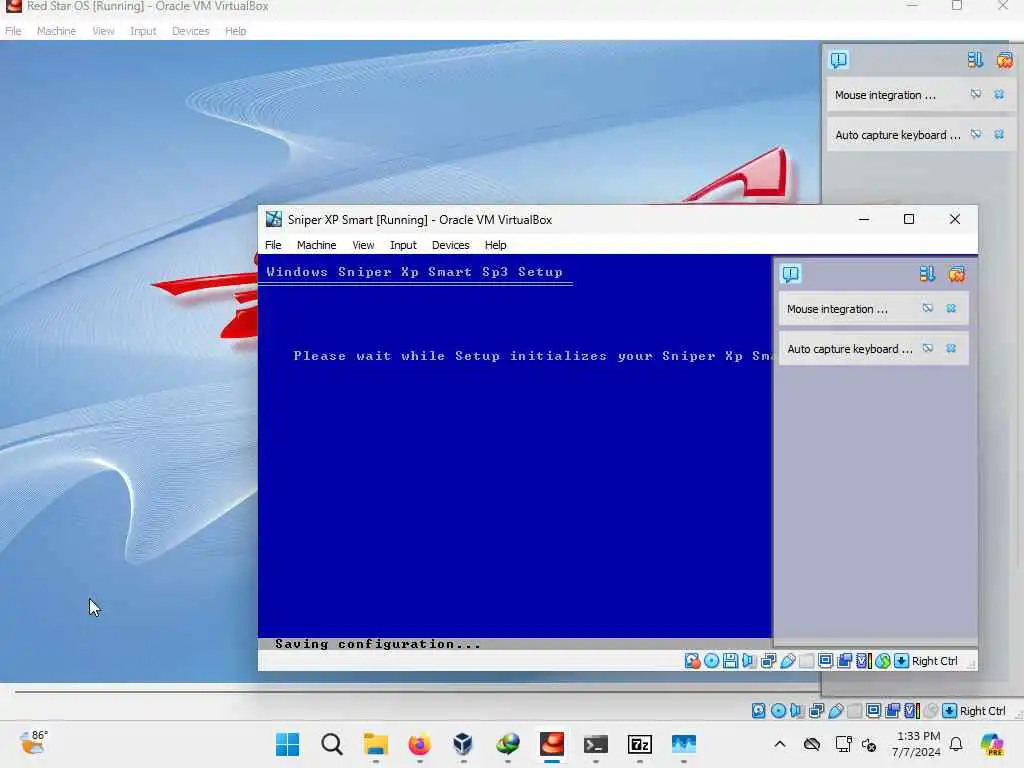Image resolution: width=1024 pixels, height=768 pixels.
Task: Expand Mouse integration notification in Red Star OS panel
Action: click(885, 95)
